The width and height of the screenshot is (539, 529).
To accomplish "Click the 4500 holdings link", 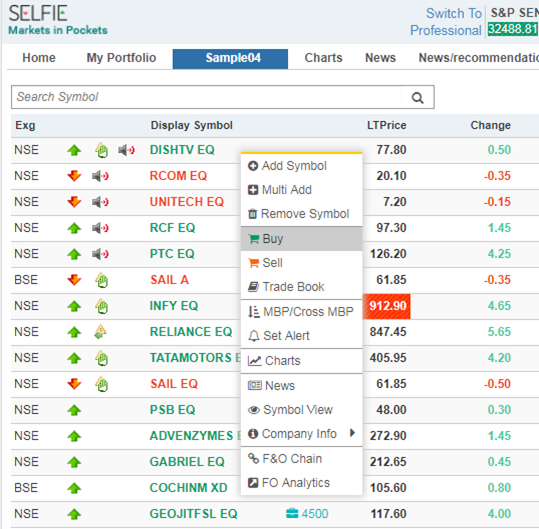I will click(315, 514).
